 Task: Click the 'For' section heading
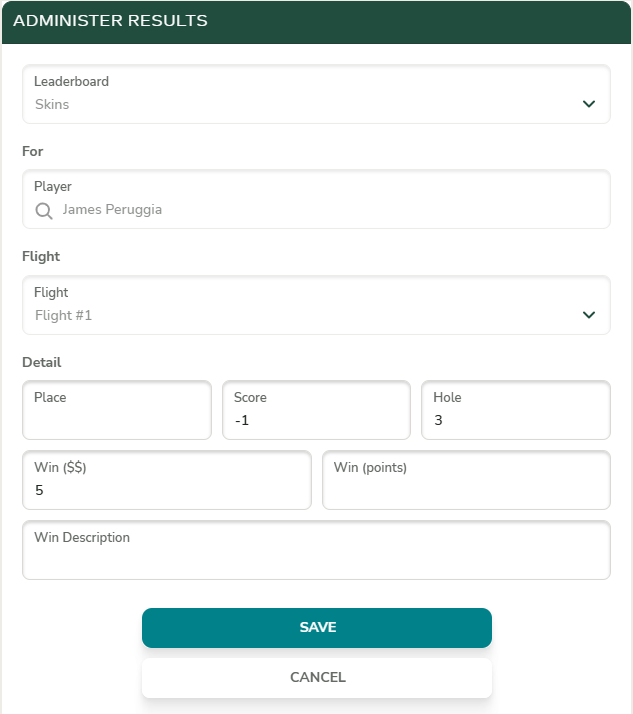33,151
